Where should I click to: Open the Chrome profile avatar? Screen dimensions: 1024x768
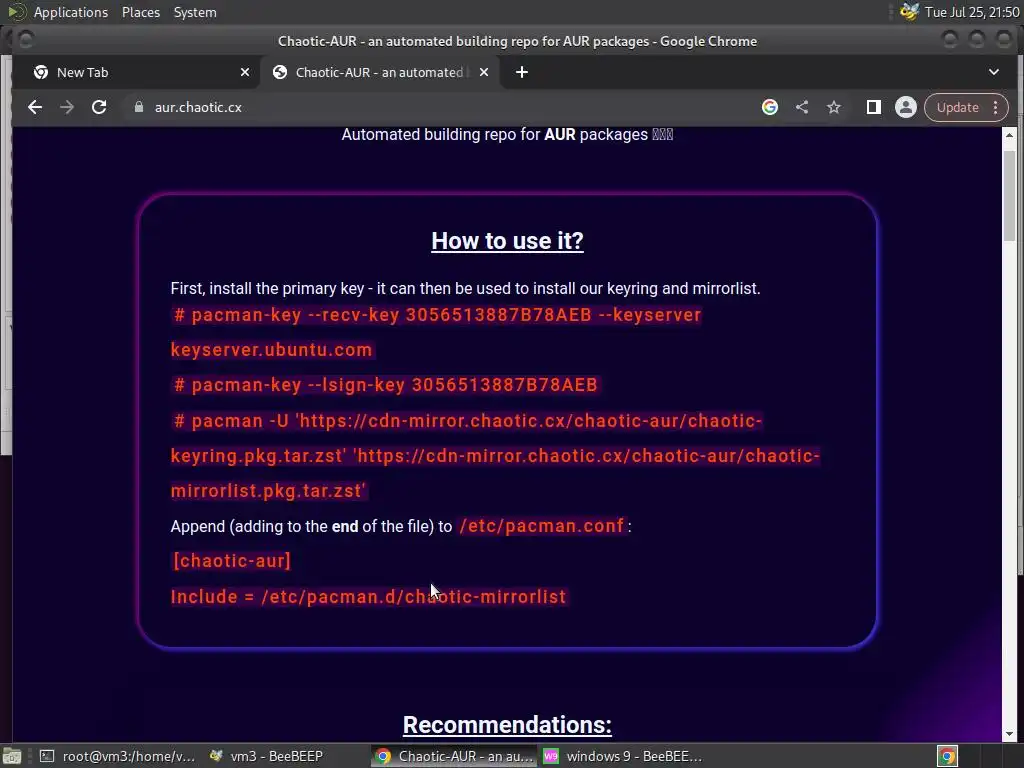[906, 107]
